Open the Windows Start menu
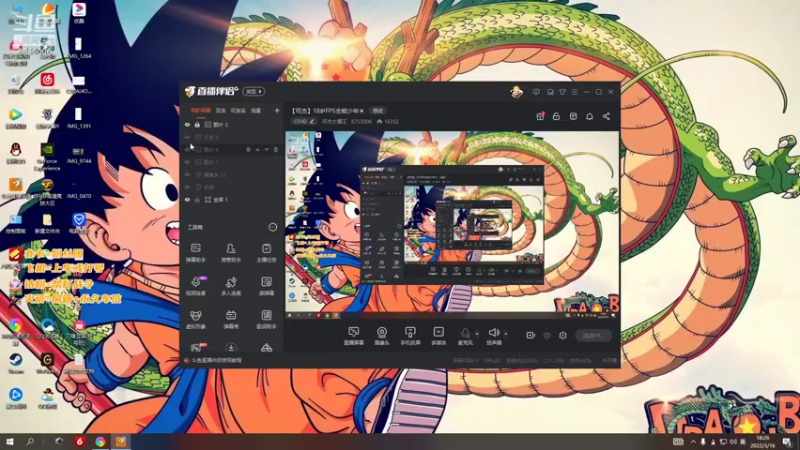Image resolution: width=800 pixels, height=450 pixels. click(x=10, y=441)
